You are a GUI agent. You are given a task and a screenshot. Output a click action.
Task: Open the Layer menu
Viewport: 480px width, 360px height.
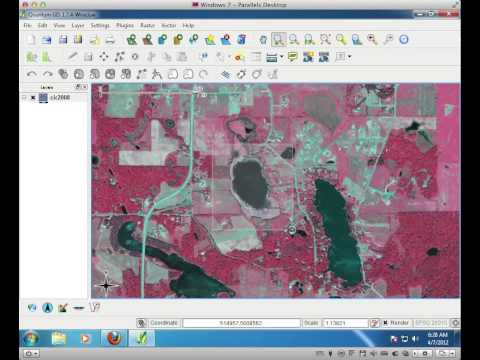pyautogui.click(x=78, y=25)
